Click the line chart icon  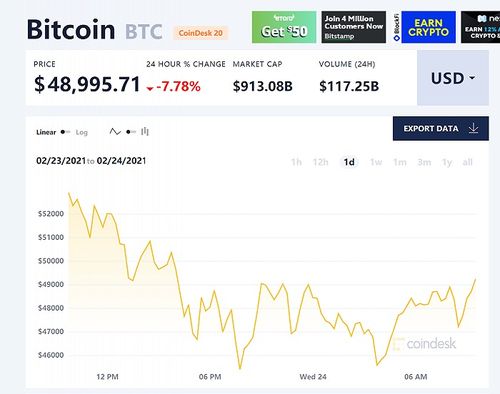[115, 132]
